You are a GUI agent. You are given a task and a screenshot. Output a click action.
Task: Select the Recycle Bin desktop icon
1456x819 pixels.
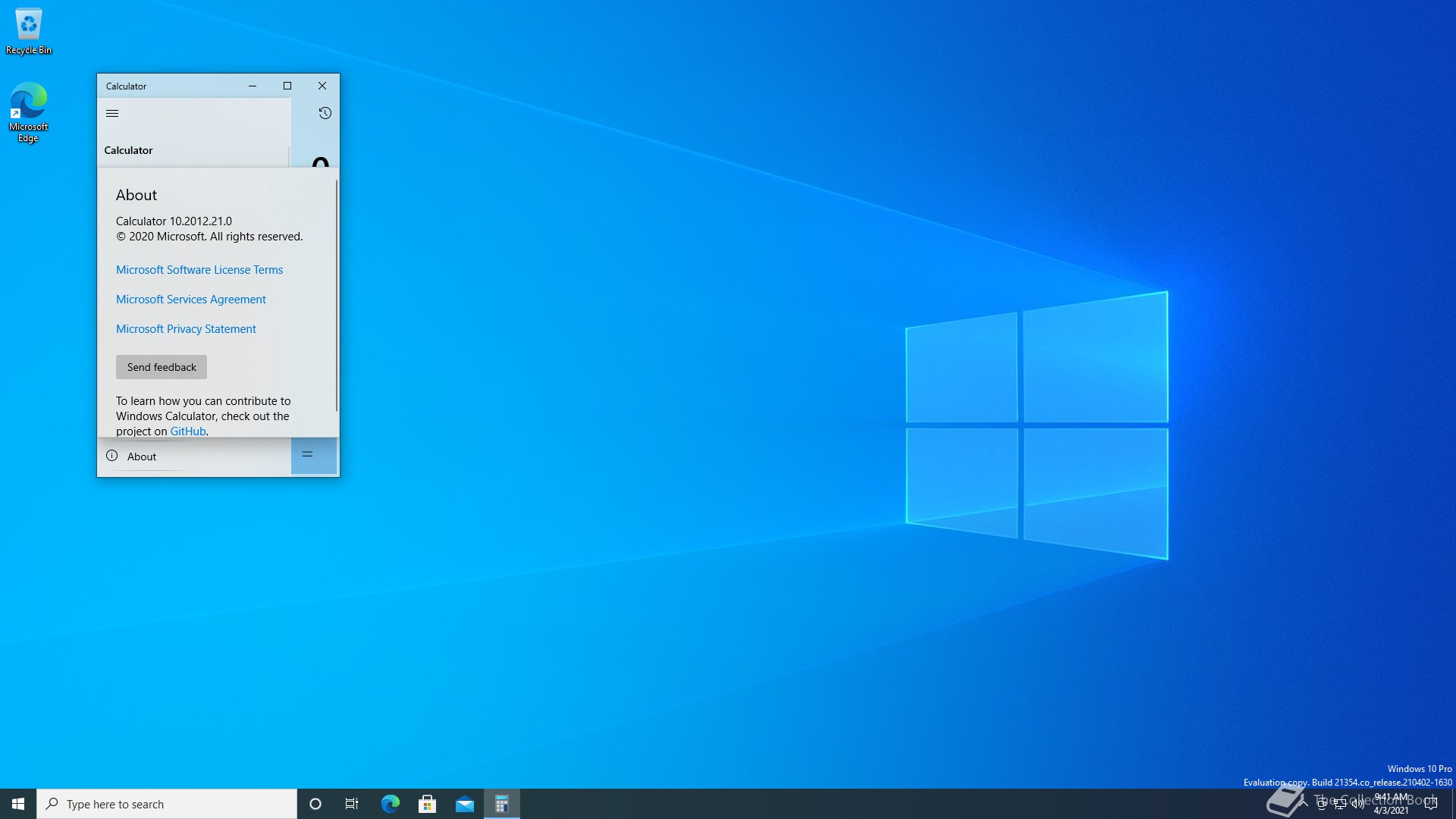click(29, 31)
